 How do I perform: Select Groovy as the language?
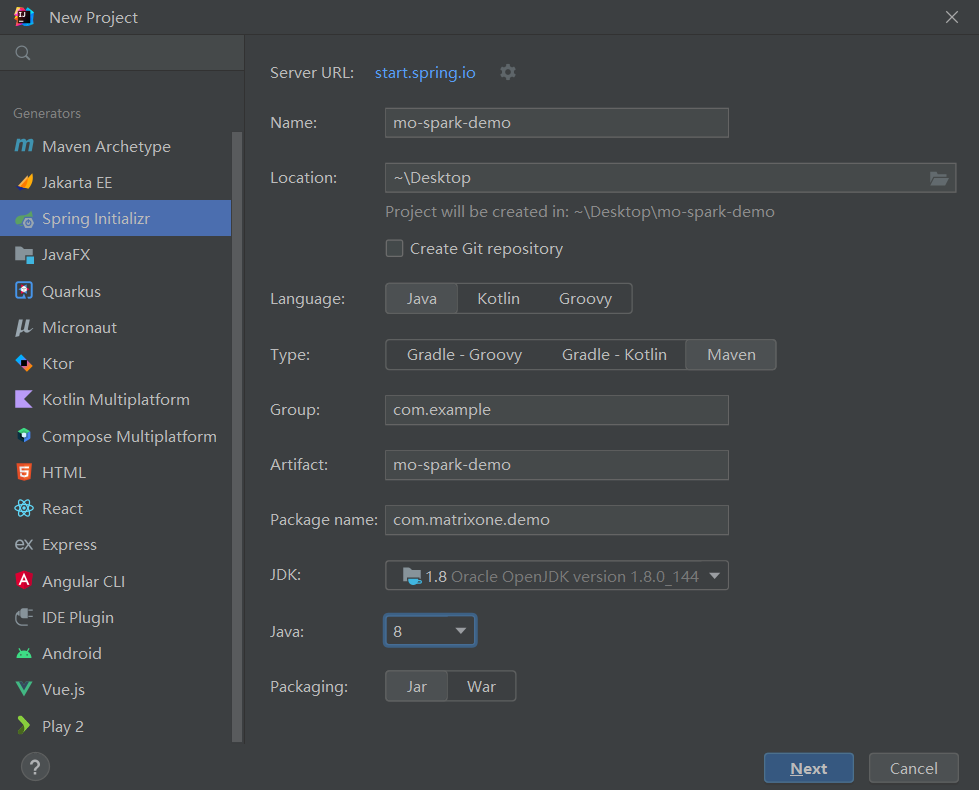point(585,299)
